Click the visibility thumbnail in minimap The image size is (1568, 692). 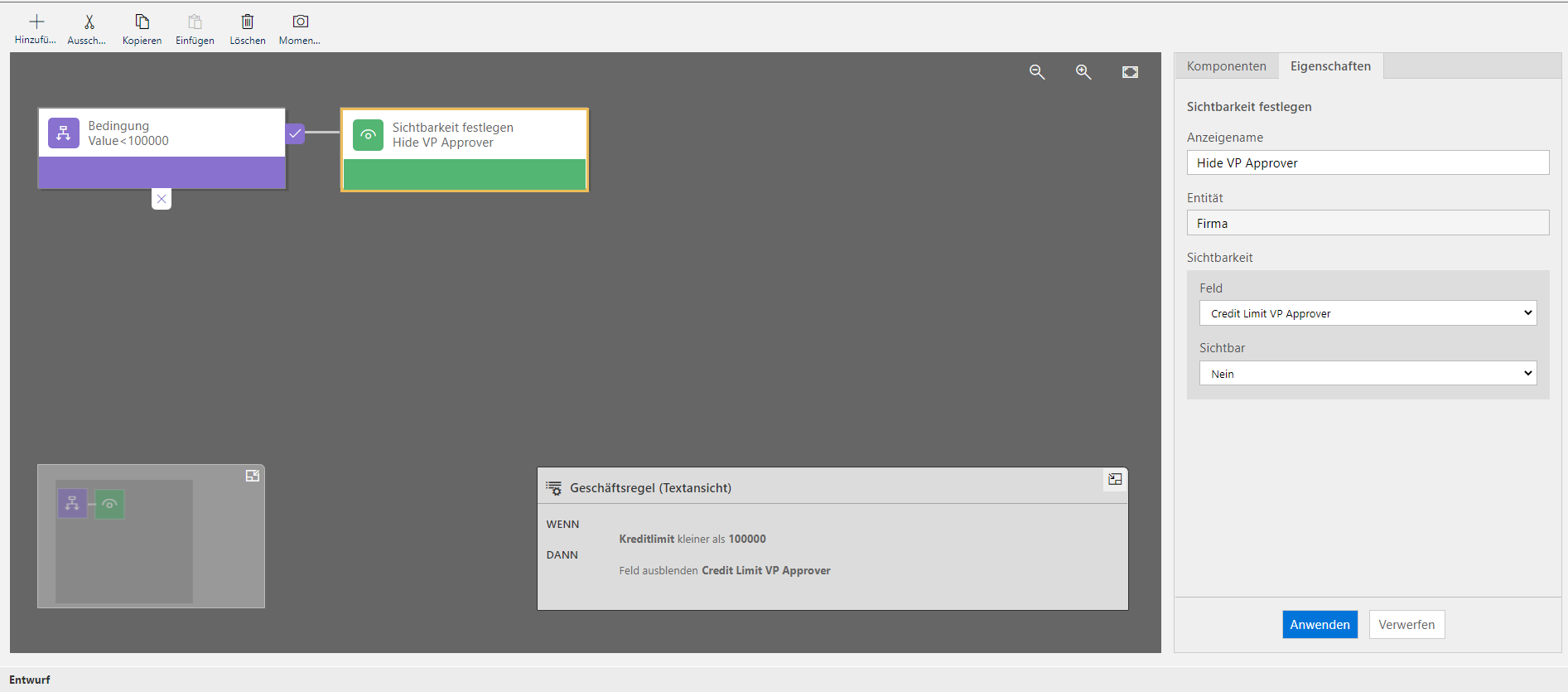(x=109, y=504)
